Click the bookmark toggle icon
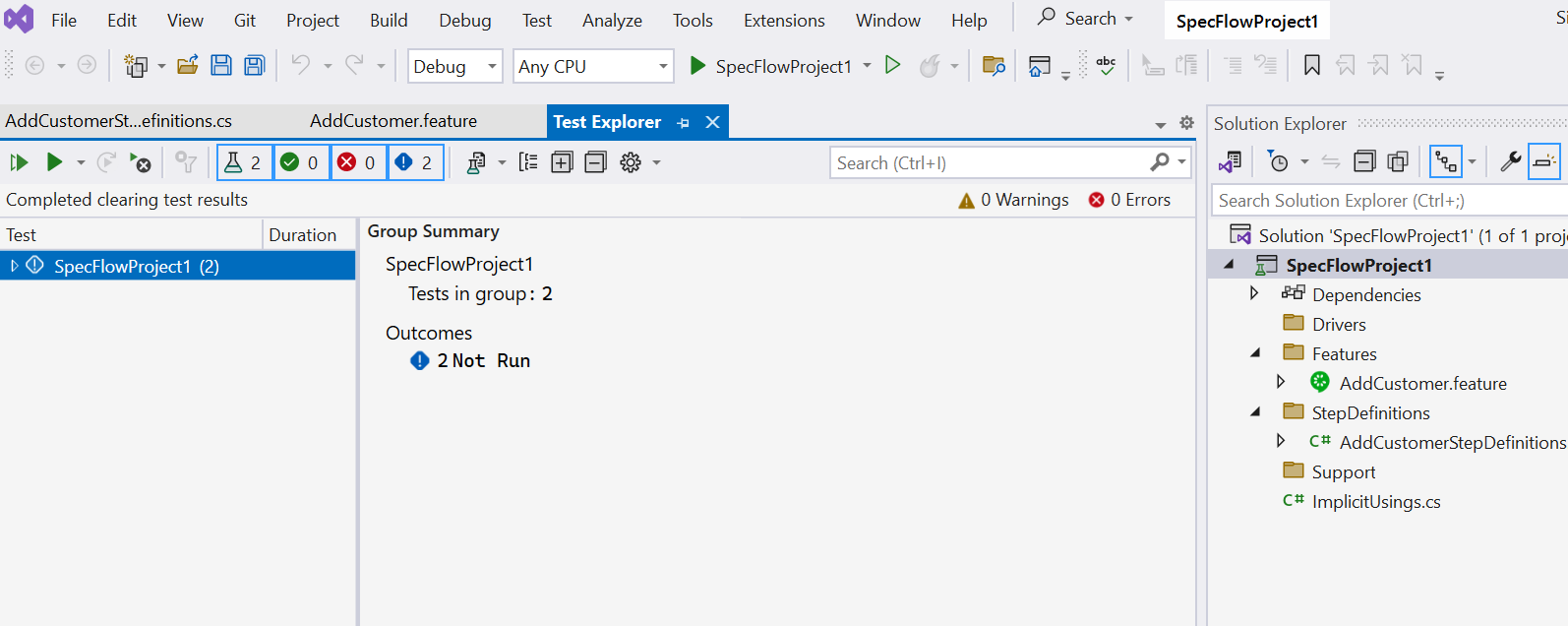1568x626 pixels. (1312, 66)
